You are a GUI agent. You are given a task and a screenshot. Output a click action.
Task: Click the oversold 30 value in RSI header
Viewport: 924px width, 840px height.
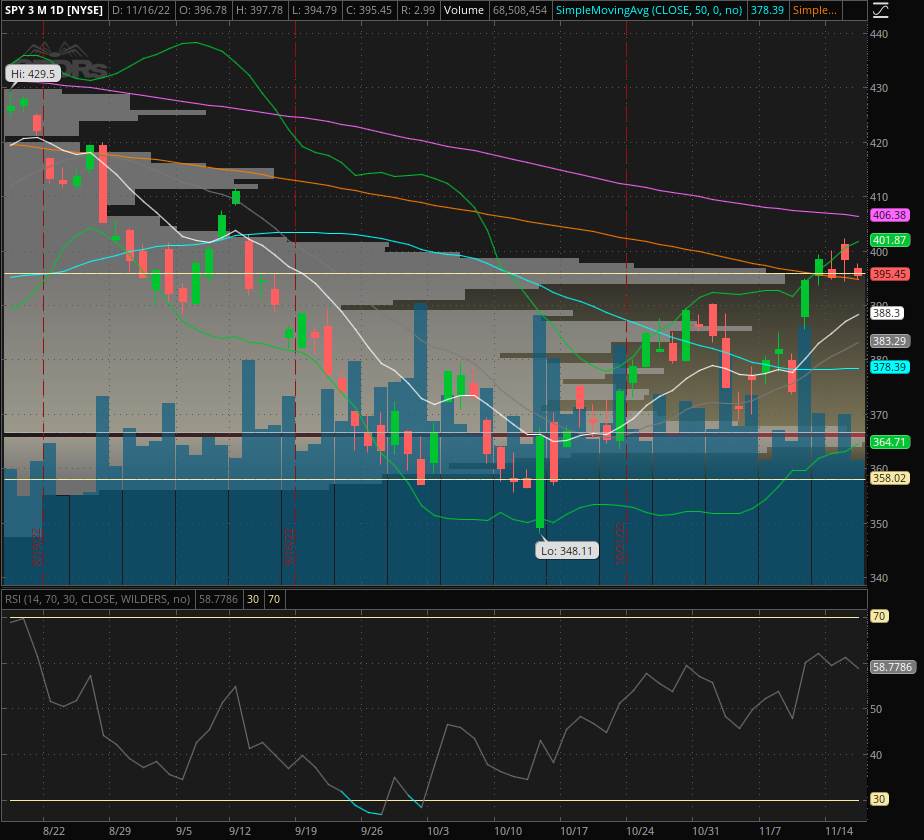253,599
